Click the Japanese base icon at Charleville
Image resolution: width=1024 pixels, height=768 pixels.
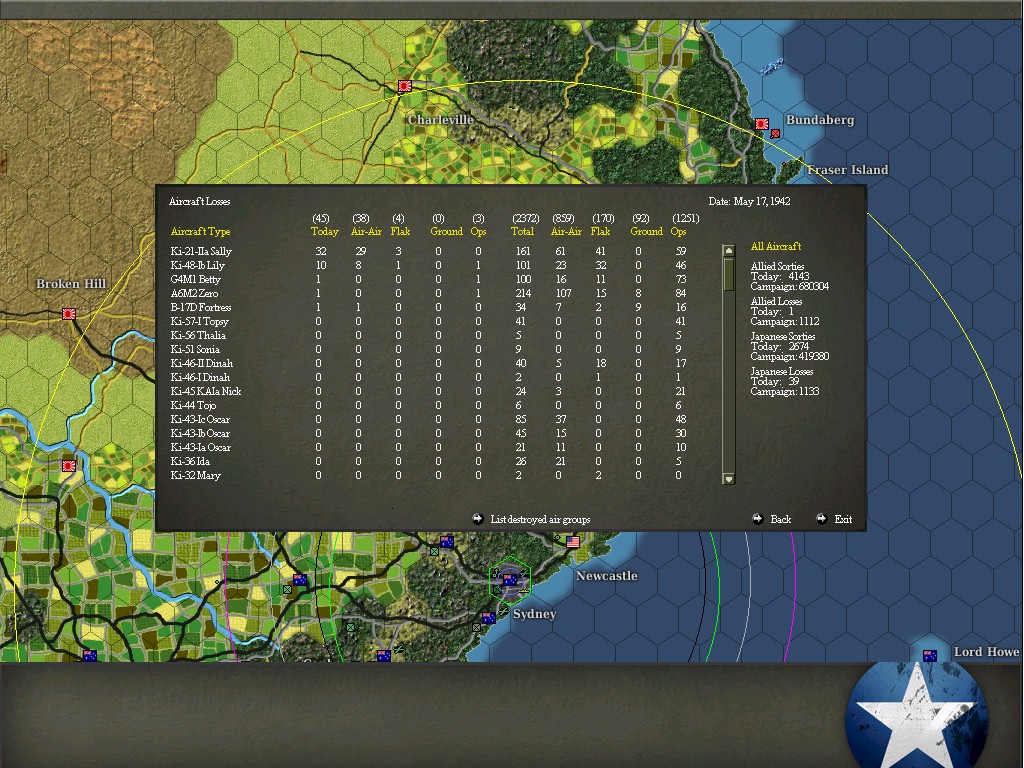tap(405, 86)
